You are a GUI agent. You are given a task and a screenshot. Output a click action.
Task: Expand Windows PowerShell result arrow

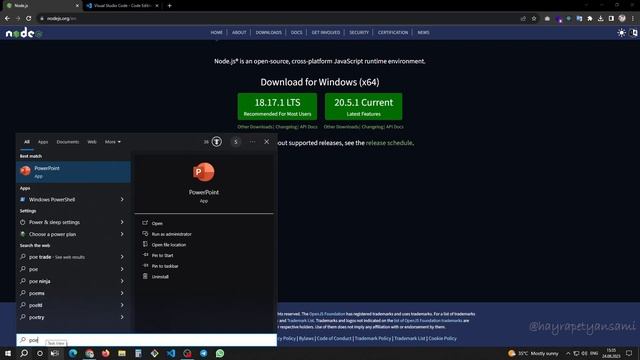coord(122,199)
